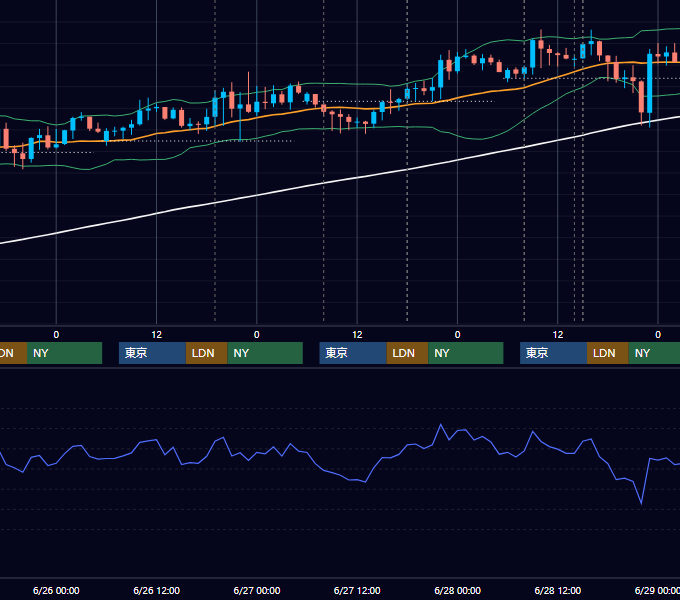Click the NY session block spanning 6/27 00:00

click(x=265, y=353)
